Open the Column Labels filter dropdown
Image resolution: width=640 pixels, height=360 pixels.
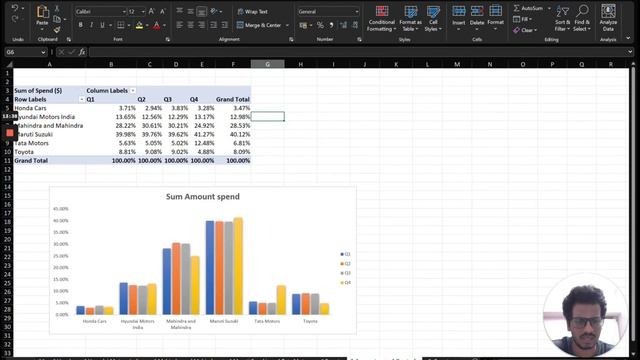pos(133,91)
